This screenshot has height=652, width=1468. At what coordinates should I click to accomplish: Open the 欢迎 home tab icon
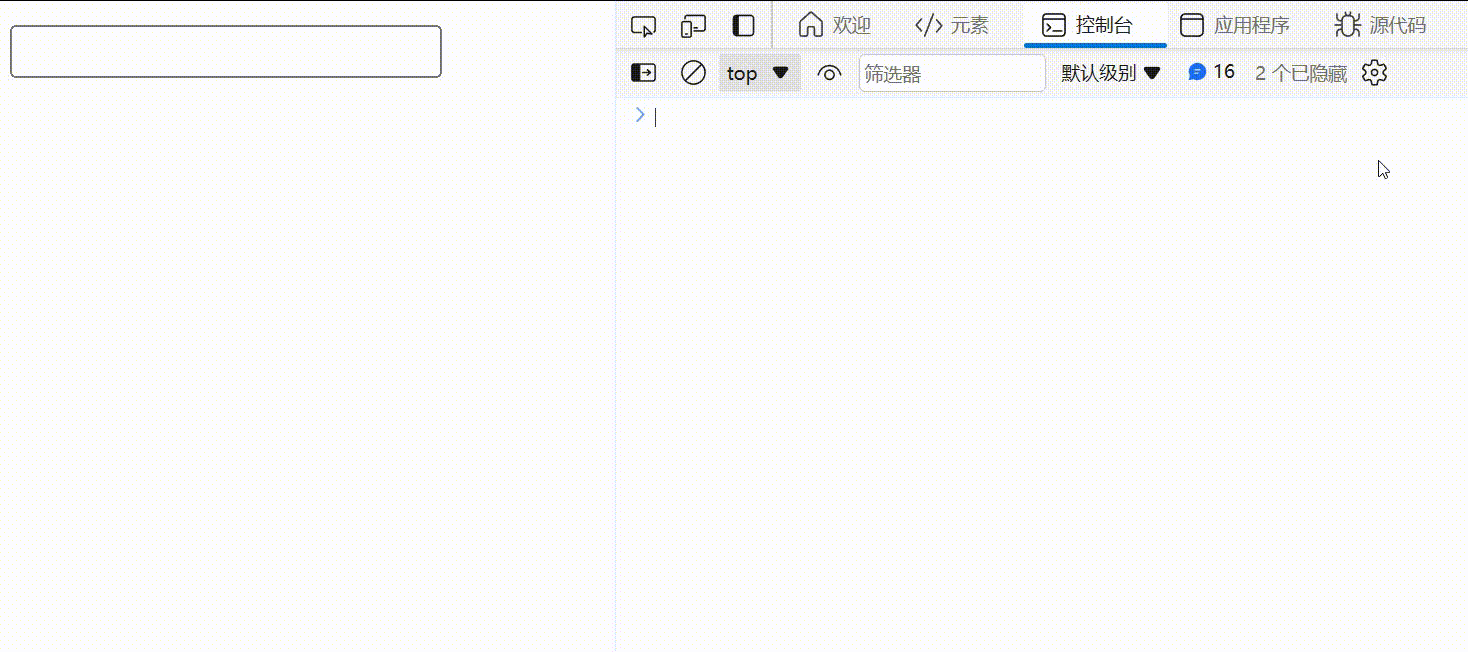[x=811, y=25]
